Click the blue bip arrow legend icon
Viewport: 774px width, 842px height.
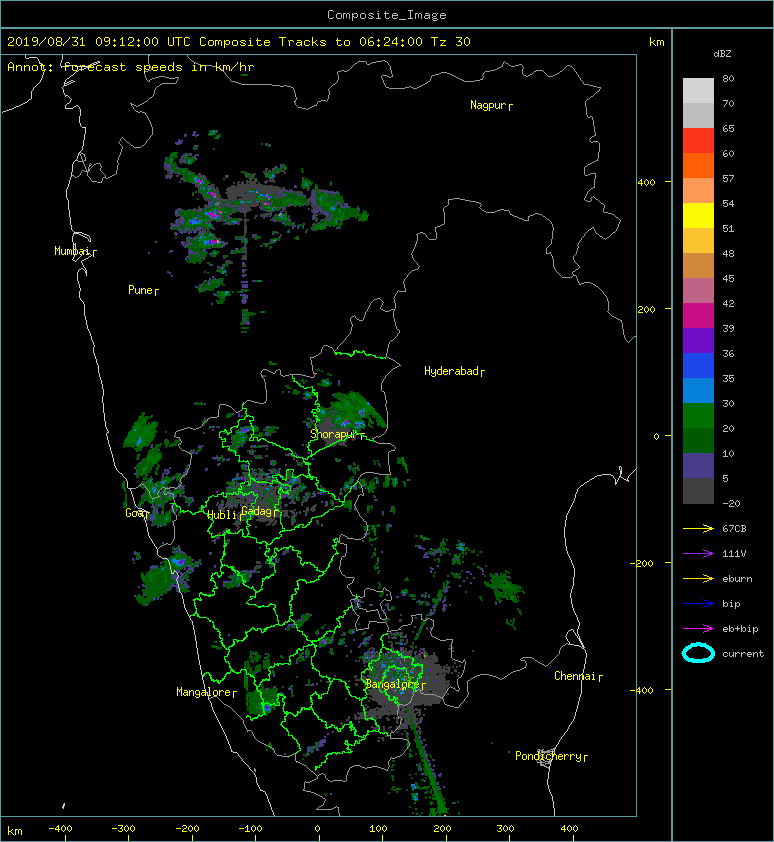698,604
